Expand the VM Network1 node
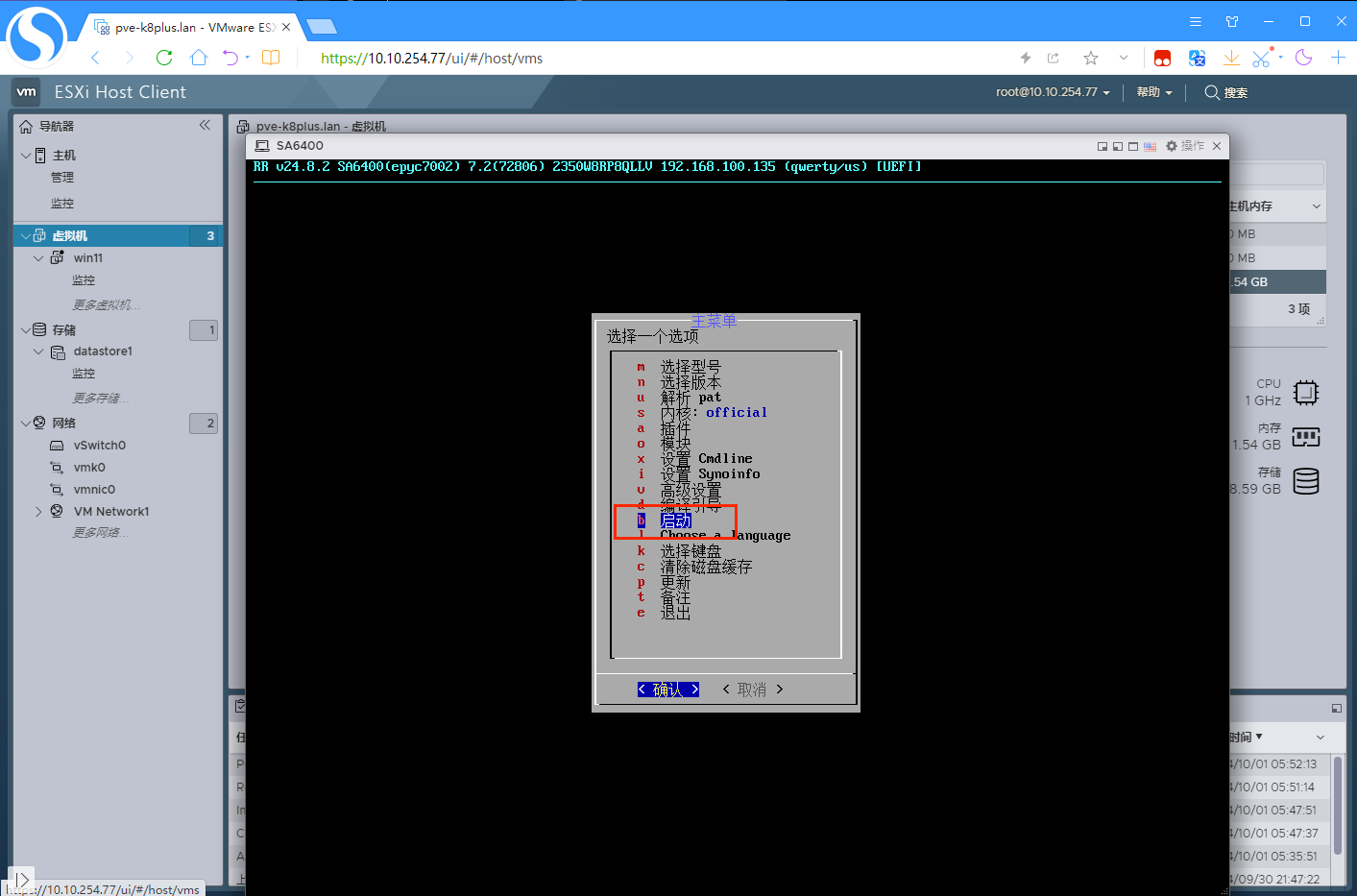The height and width of the screenshot is (896, 1357). click(x=38, y=512)
